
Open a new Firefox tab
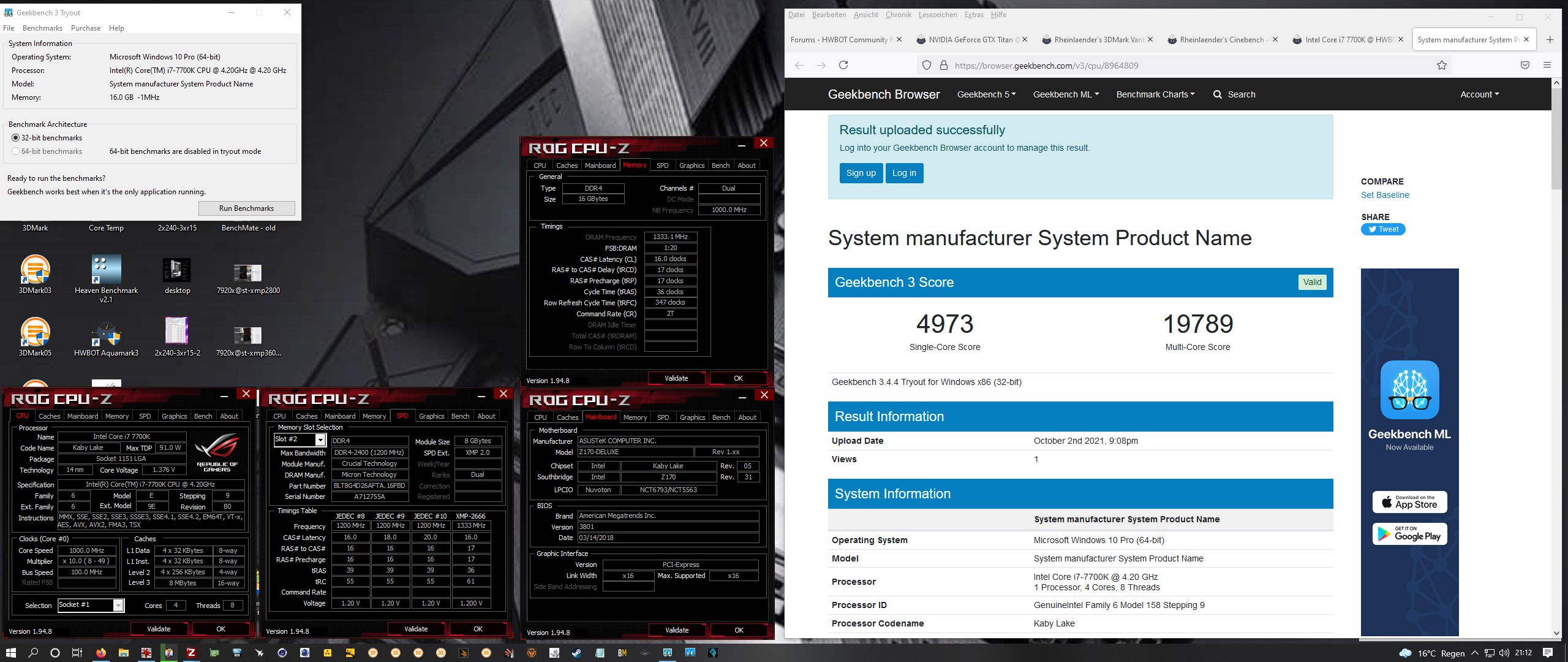click(1550, 40)
